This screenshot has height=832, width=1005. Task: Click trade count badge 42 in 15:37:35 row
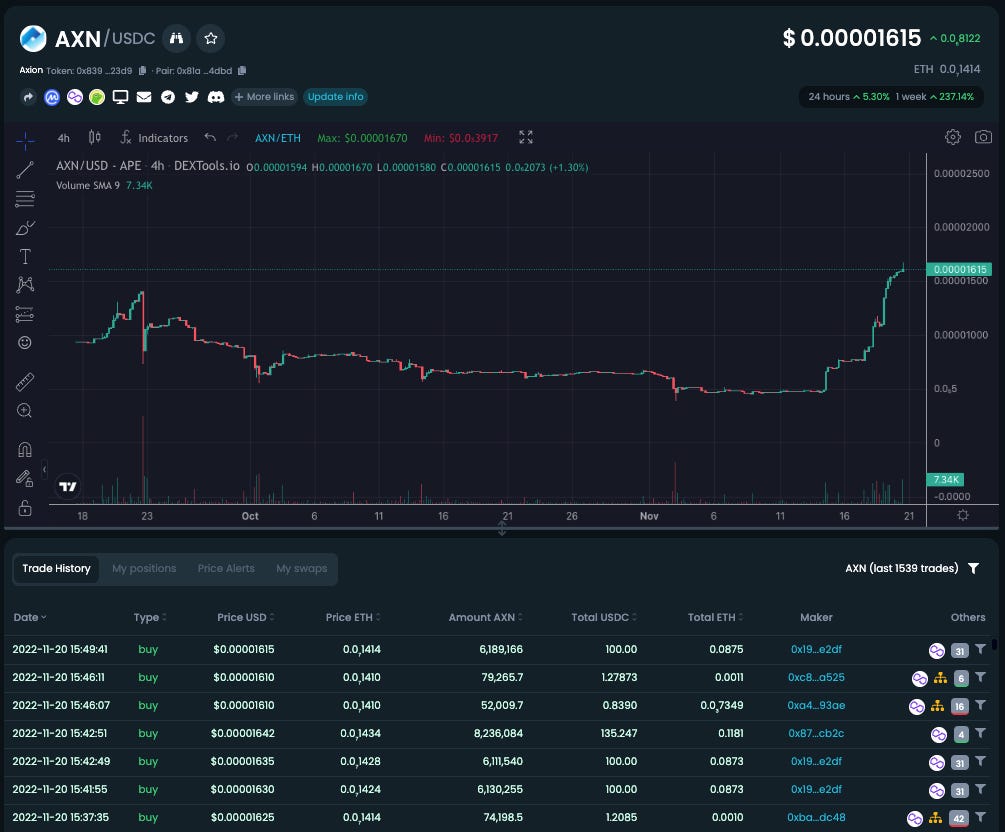click(x=959, y=819)
